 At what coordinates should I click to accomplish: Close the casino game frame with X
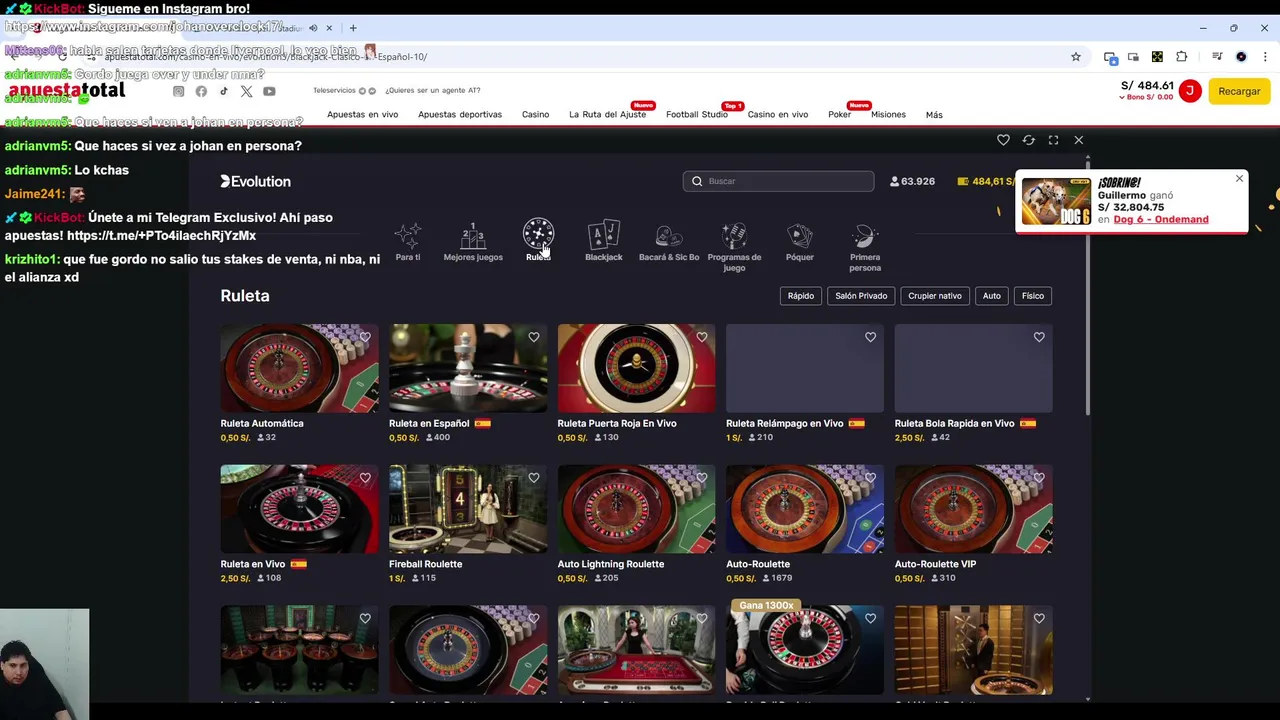click(x=1078, y=140)
